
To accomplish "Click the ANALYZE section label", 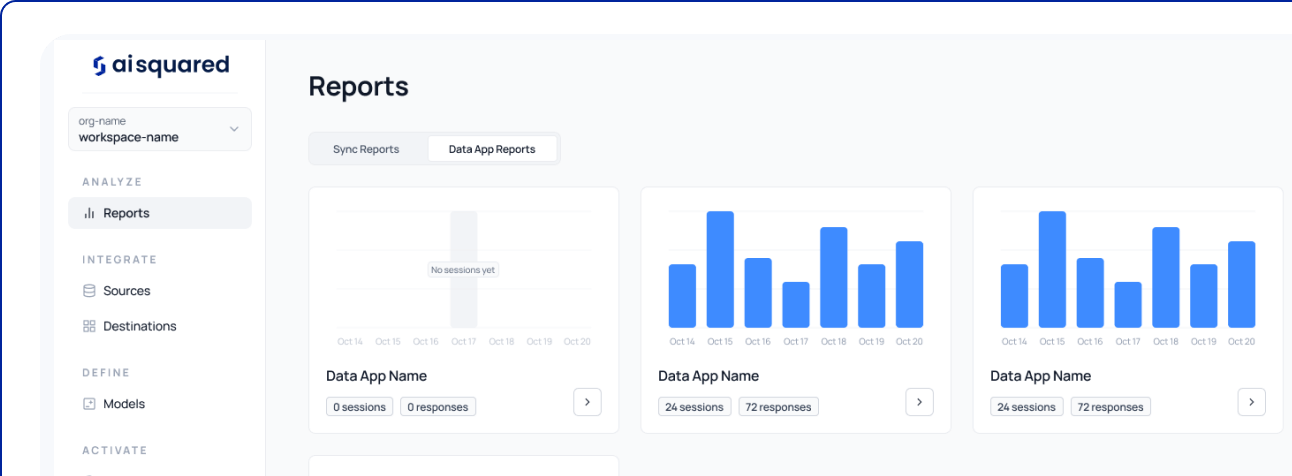I will (x=112, y=182).
